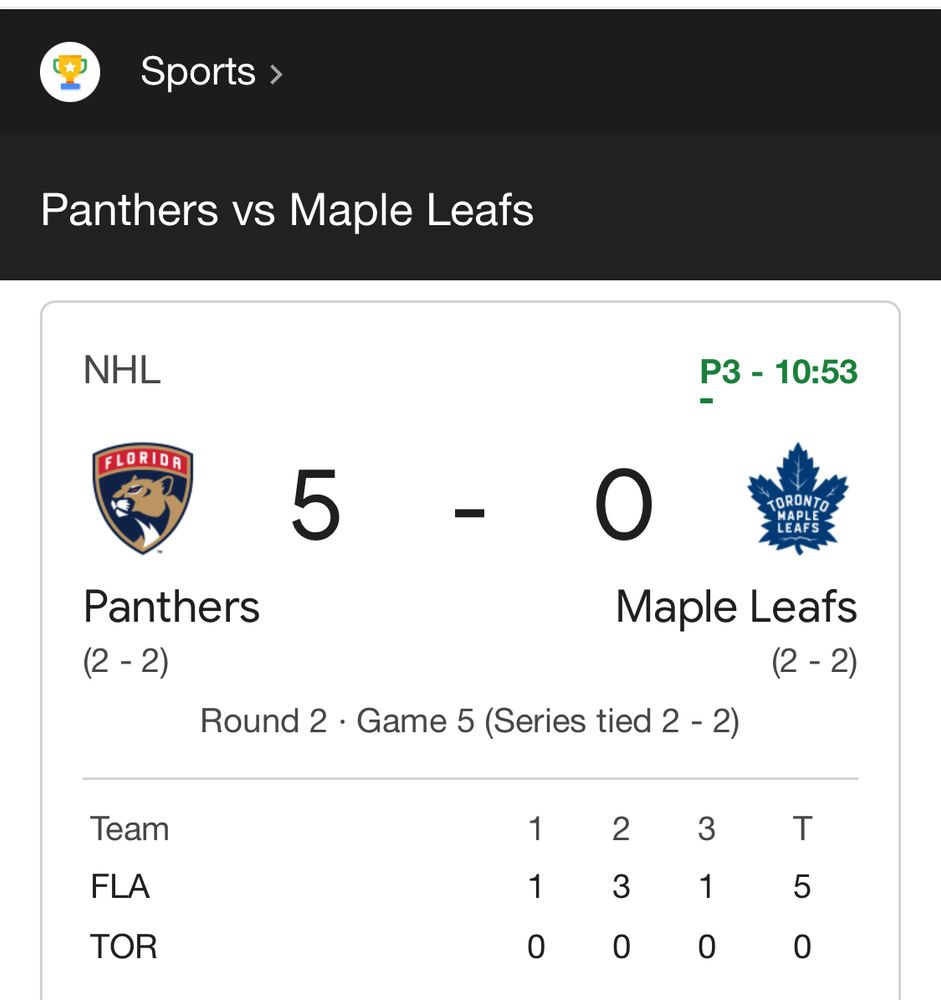Click the period 2 column header
Image resolution: width=941 pixels, height=1000 pixels.
tap(621, 829)
